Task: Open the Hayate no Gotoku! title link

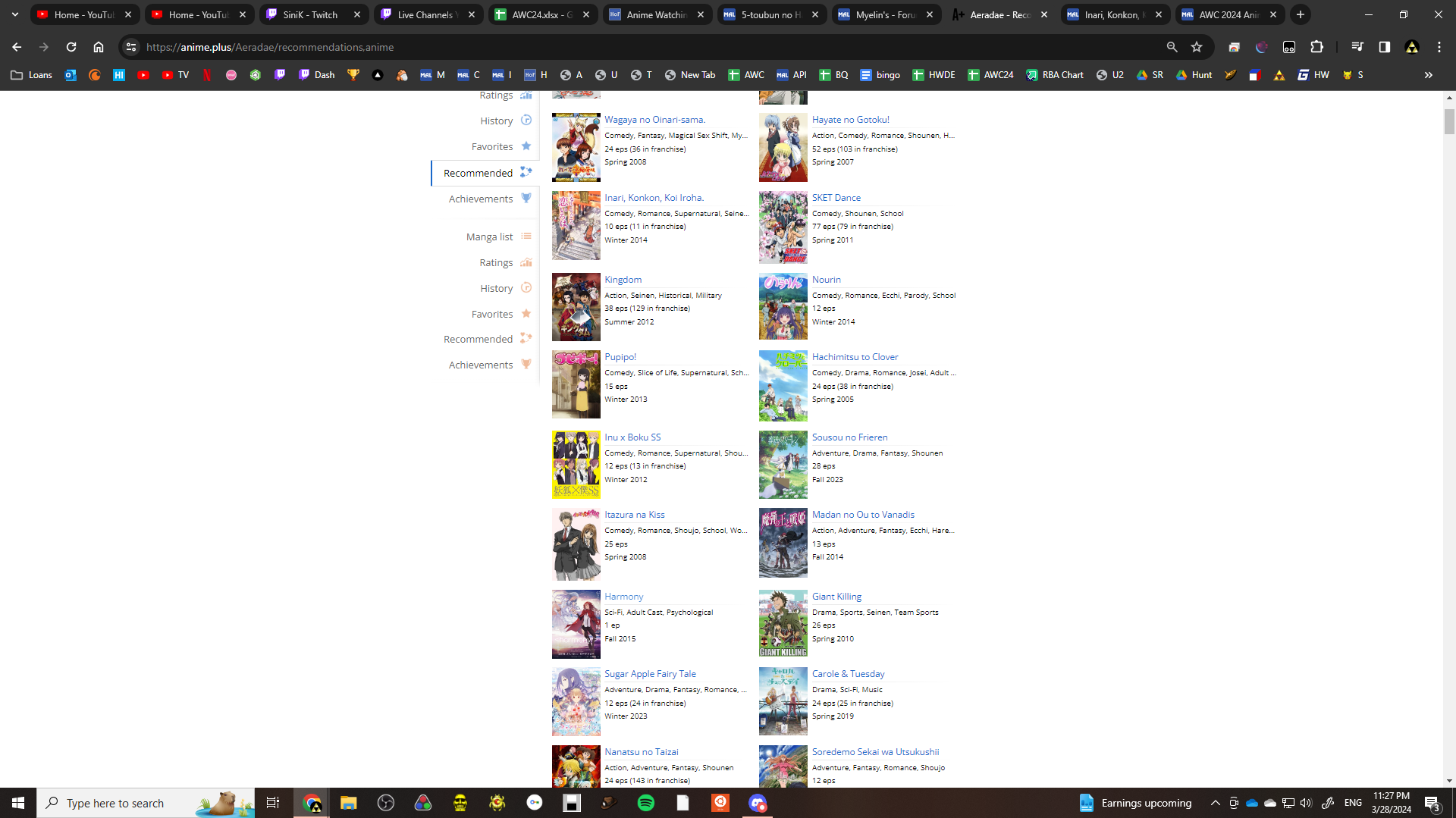Action: pos(850,120)
